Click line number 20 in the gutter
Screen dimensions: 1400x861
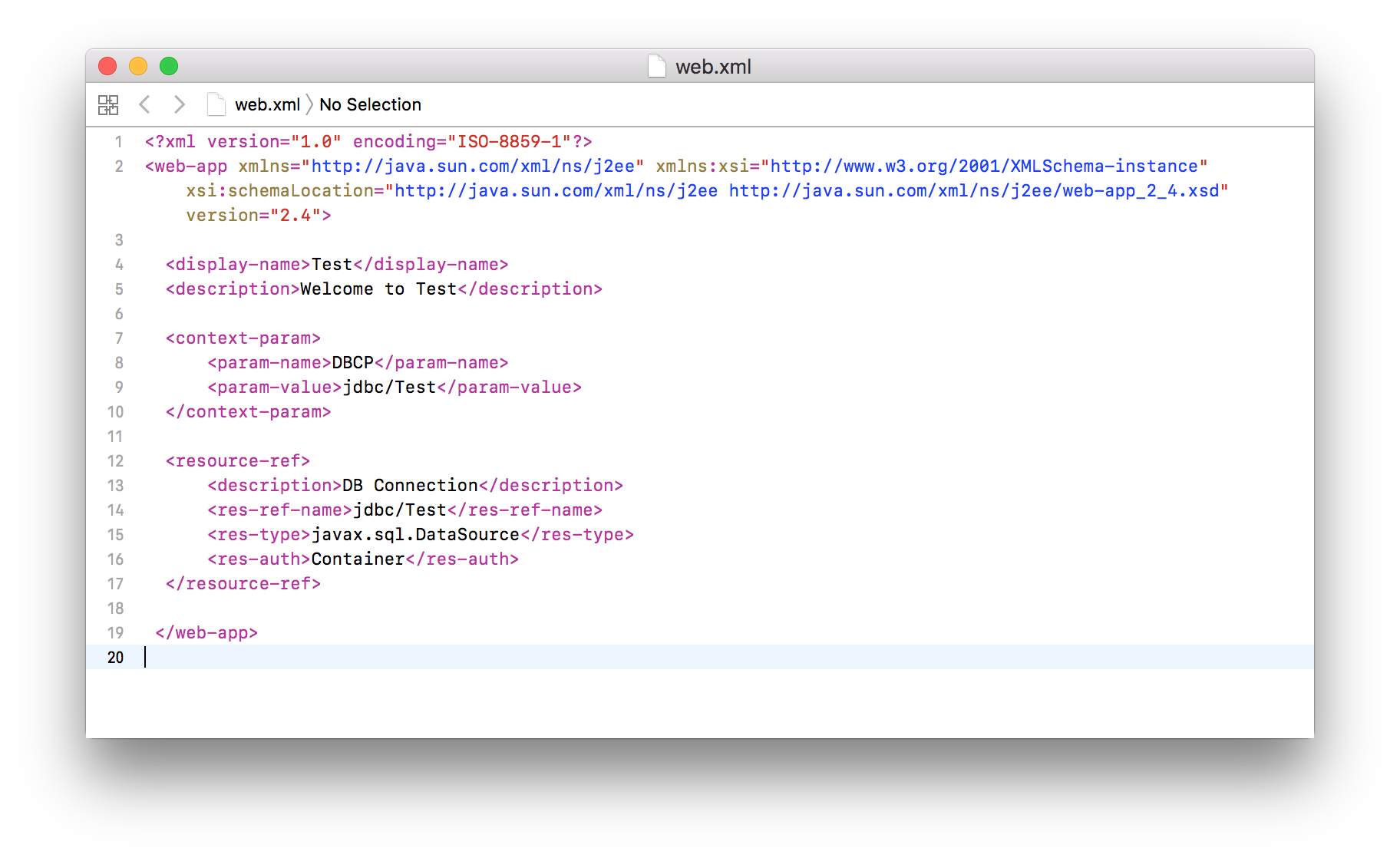point(115,658)
